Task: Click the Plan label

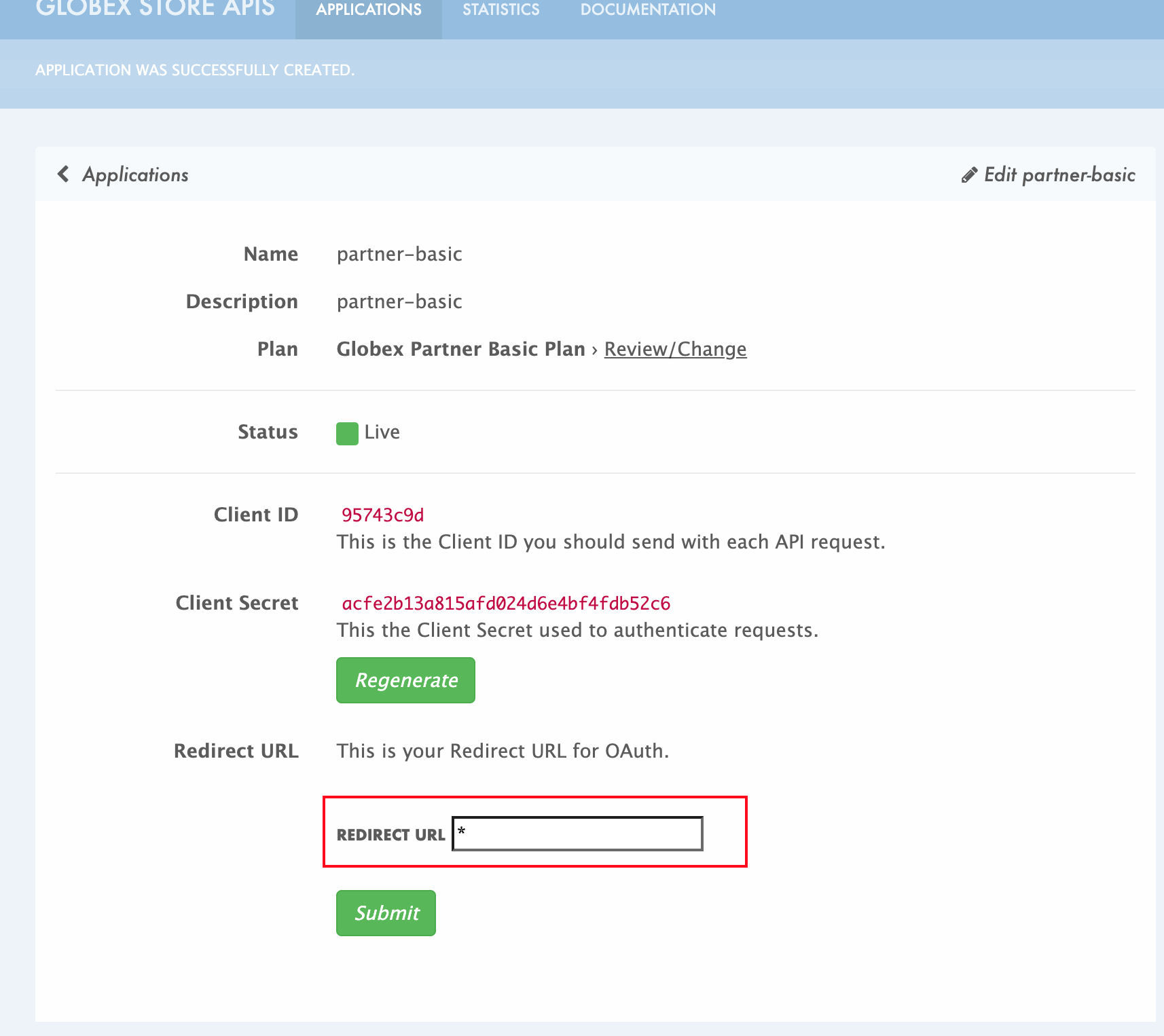Action: (278, 349)
